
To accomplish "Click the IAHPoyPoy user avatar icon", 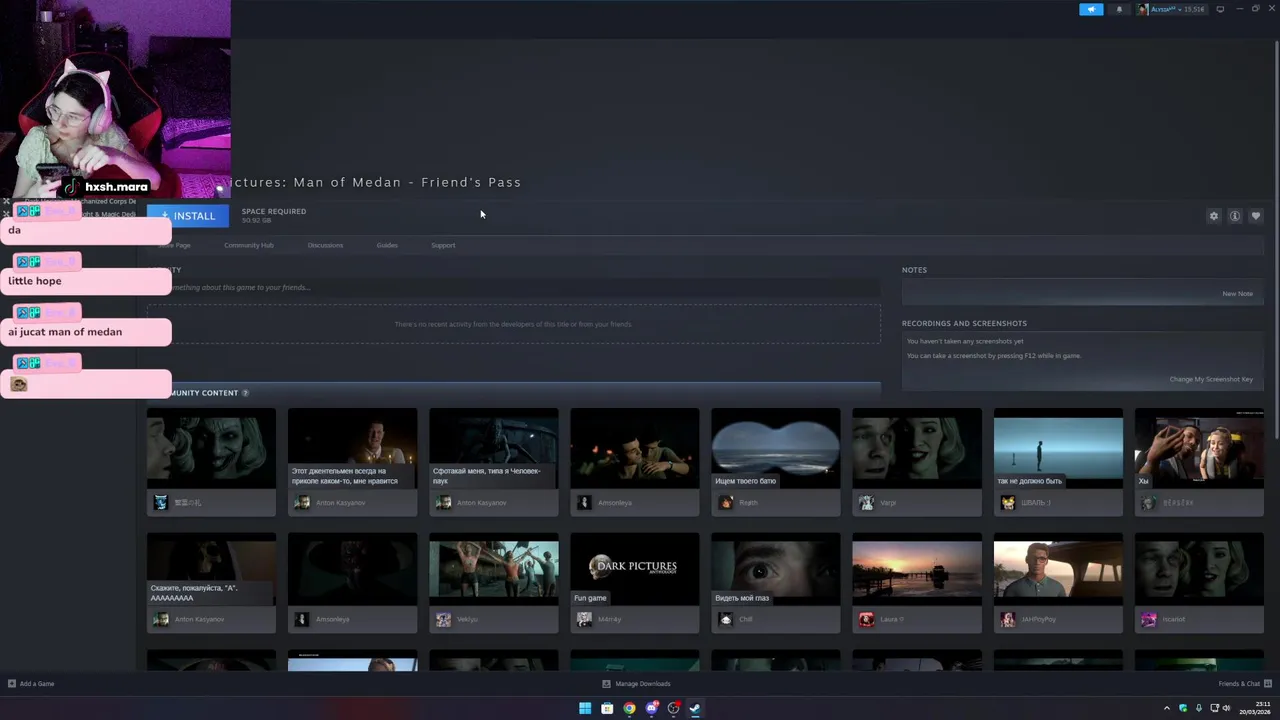I will pos(1008,620).
